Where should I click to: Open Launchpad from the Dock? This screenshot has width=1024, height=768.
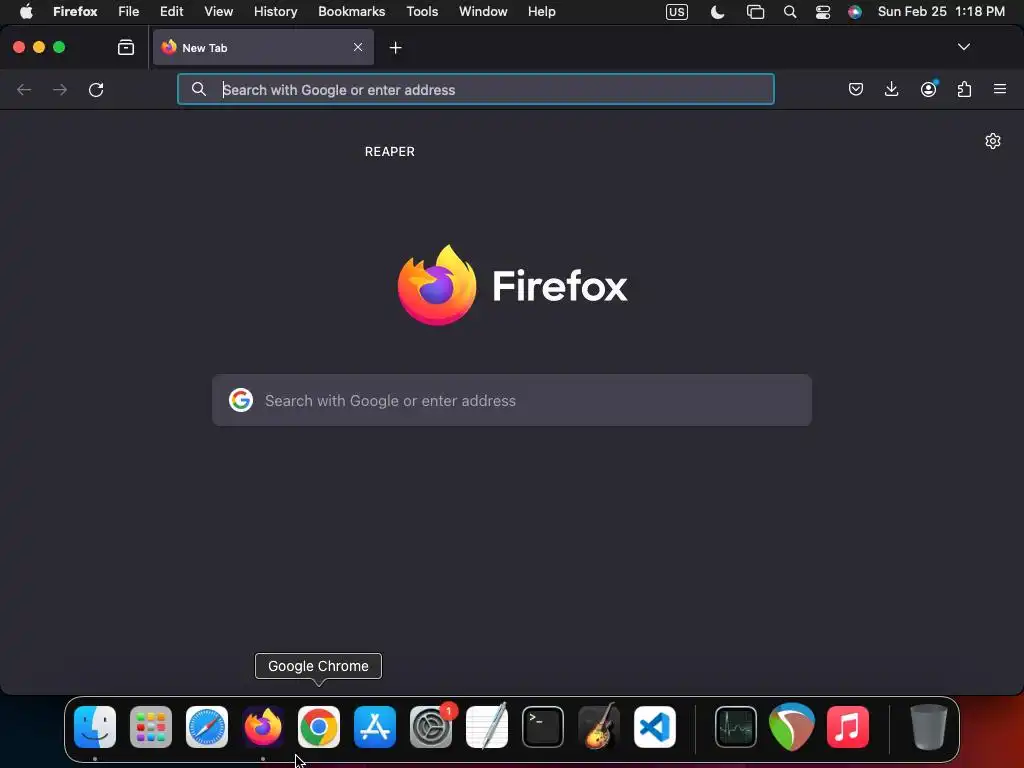coord(151,727)
